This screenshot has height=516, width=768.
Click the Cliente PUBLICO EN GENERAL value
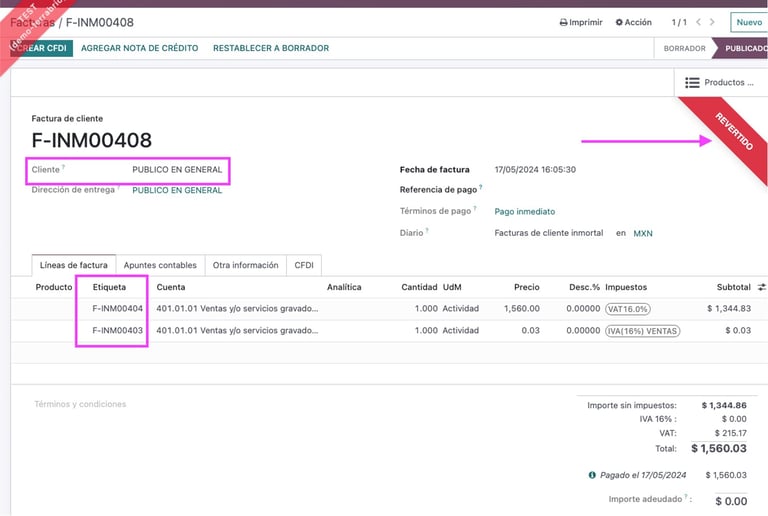click(x=177, y=169)
